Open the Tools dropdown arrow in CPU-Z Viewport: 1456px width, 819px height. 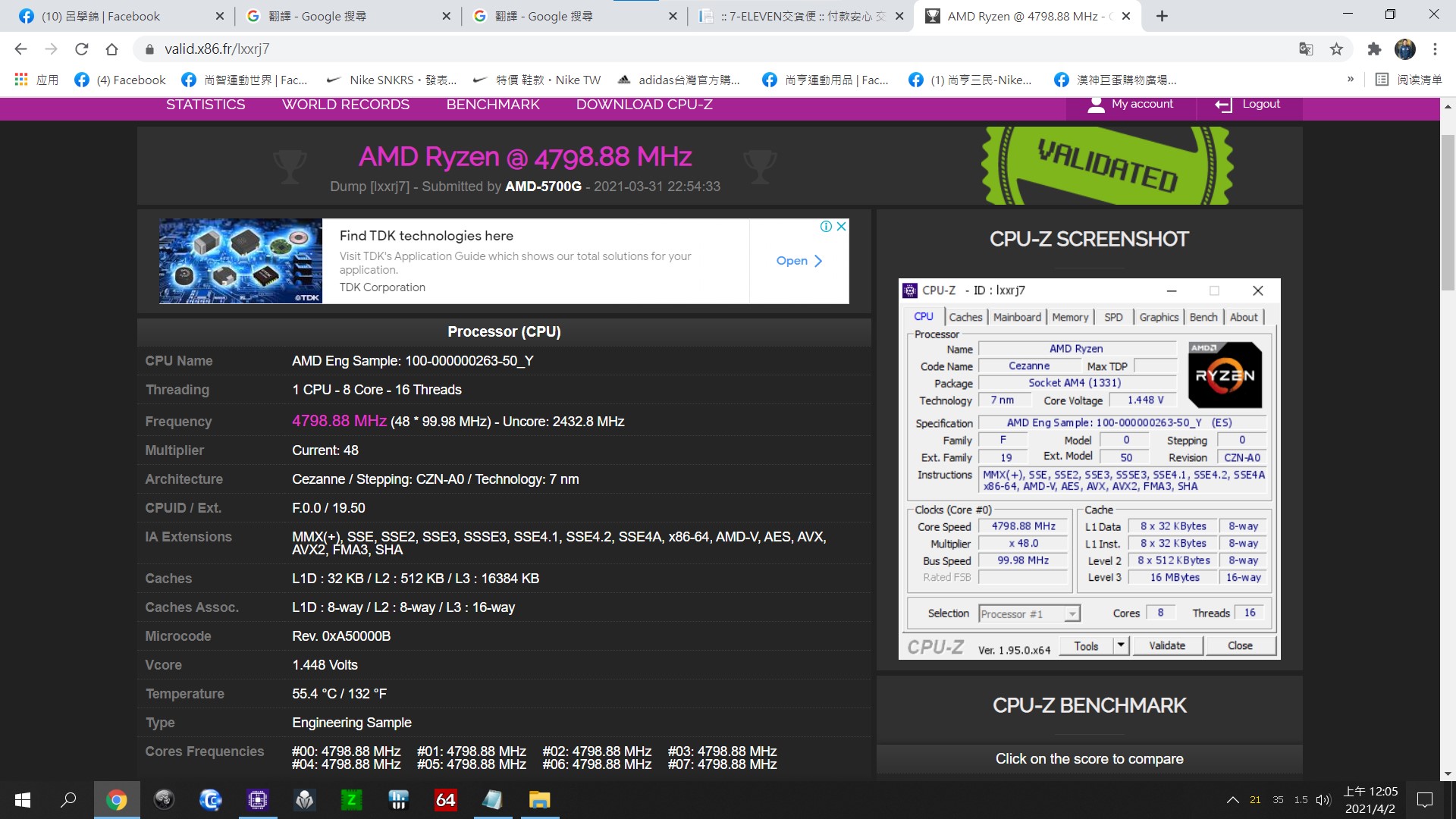click(x=1121, y=645)
